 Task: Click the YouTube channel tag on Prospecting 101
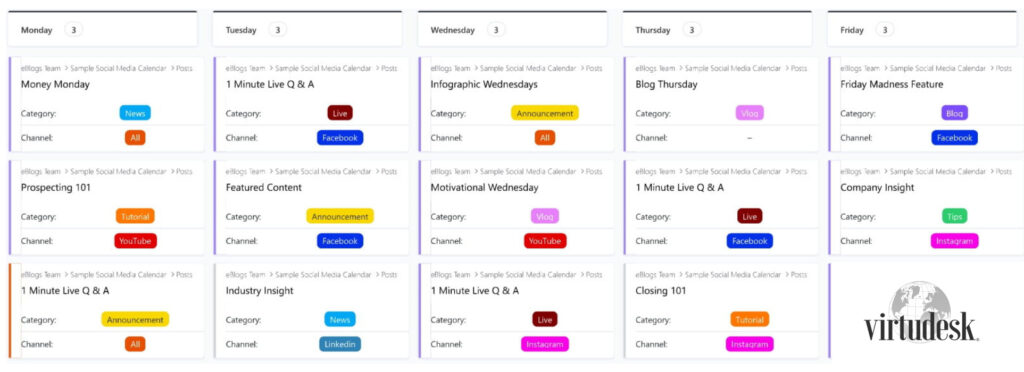click(x=135, y=241)
